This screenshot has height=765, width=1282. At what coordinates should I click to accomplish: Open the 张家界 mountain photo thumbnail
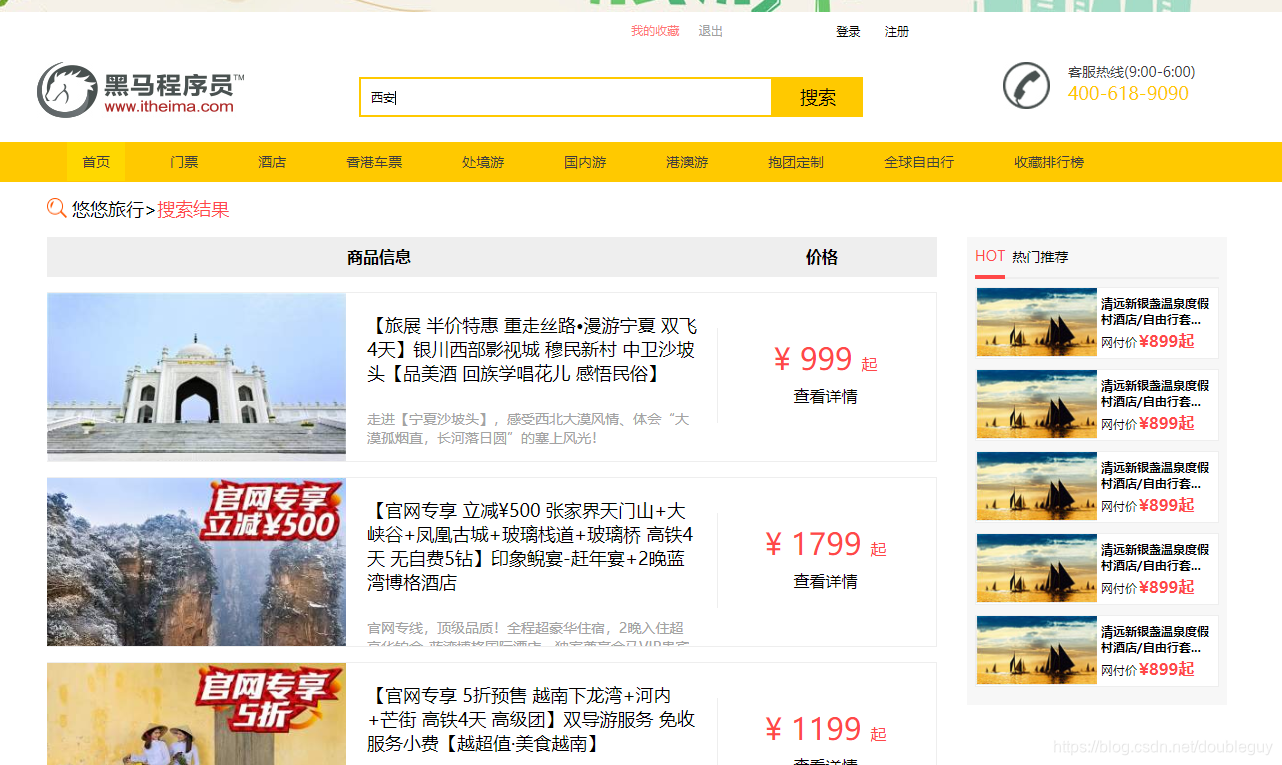click(196, 562)
